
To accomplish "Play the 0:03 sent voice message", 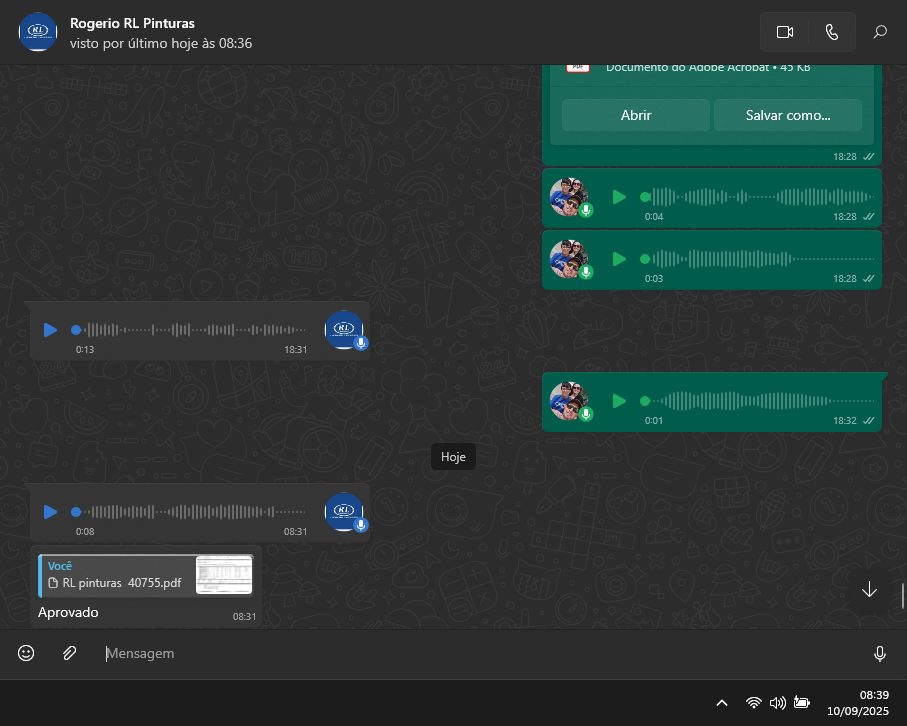I will (x=619, y=259).
